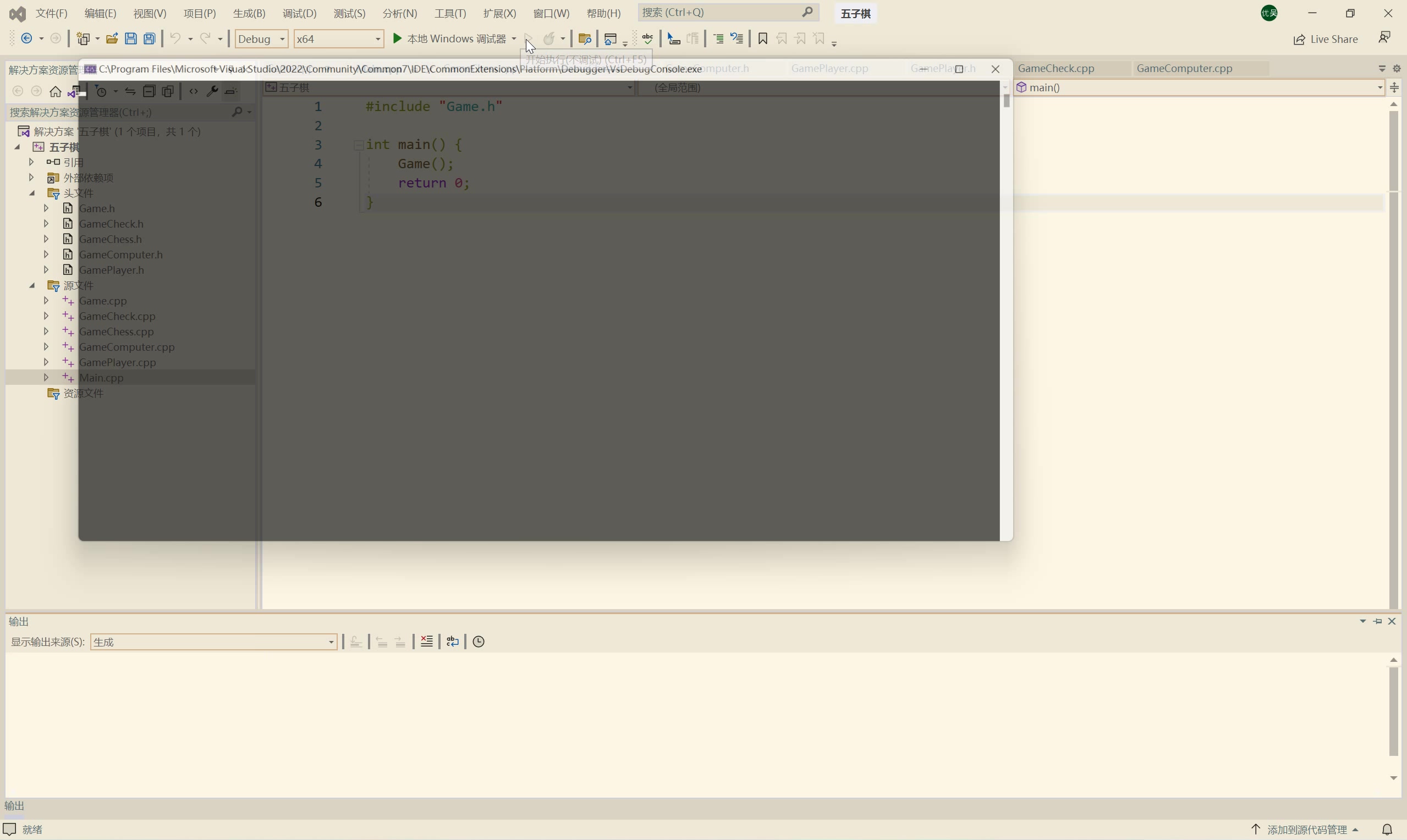Click the Live Share button

pyautogui.click(x=1326, y=39)
